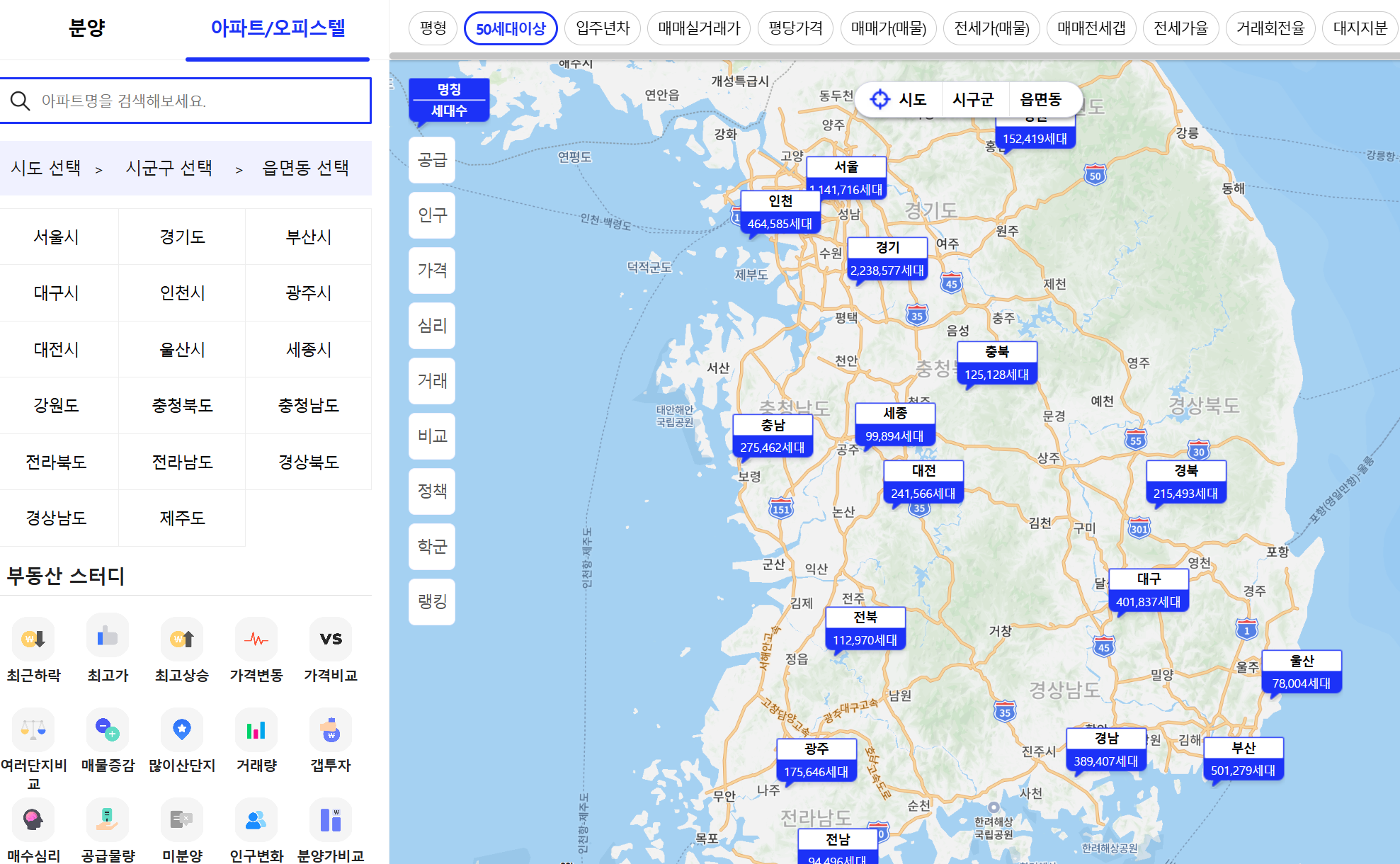1400x864 pixels.
Task: Open the 거래량 bar chart icon
Action: pos(256,729)
